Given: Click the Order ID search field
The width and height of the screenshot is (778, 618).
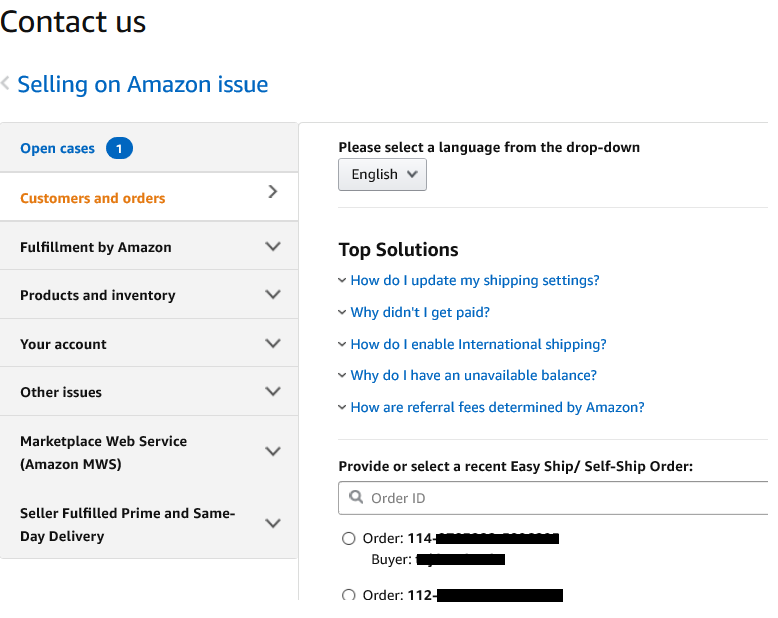Looking at the screenshot, I should 560,498.
